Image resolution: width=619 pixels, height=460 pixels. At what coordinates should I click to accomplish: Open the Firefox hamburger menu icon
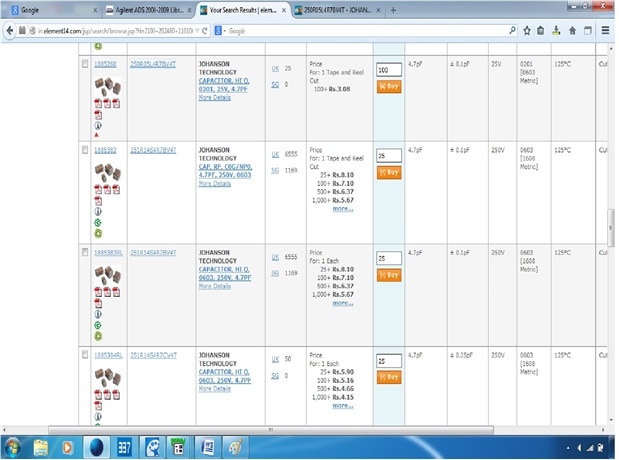coord(605,30)
